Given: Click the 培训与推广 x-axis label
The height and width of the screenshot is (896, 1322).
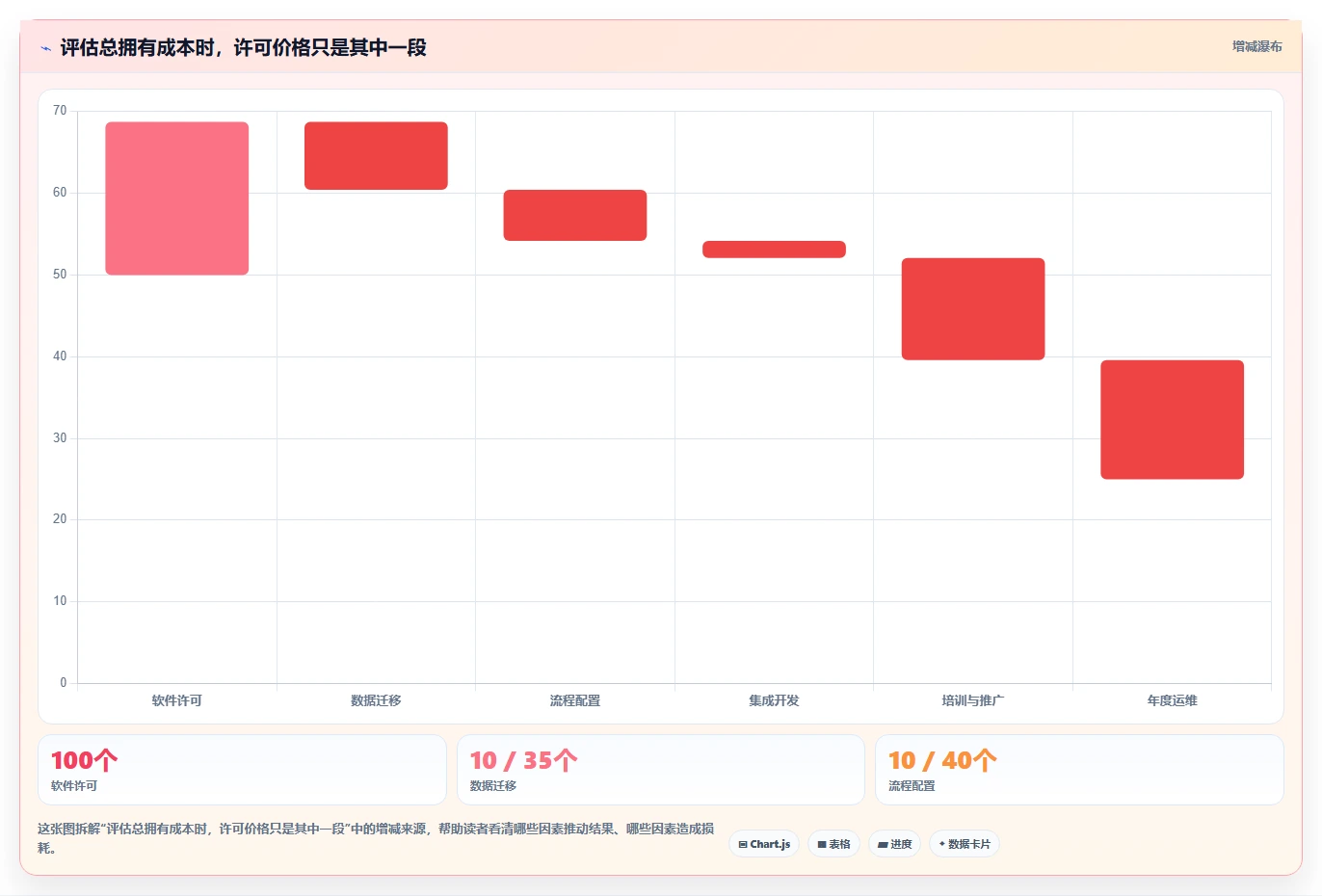Looking at the screenshot, I should pyautogui.click(x=973, y=700).
